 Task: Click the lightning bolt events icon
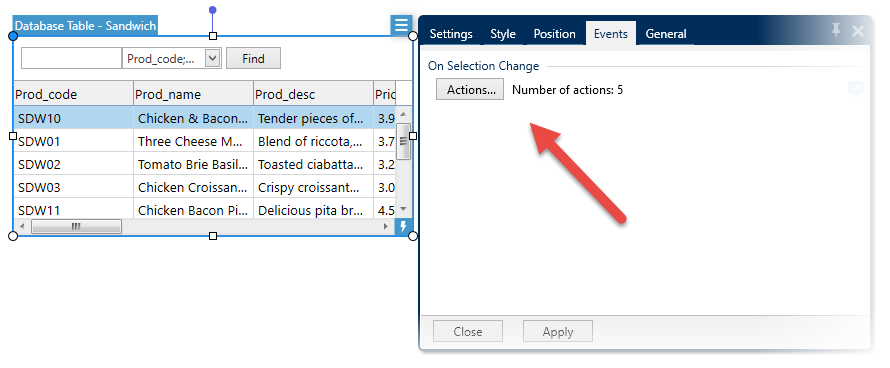(x=404, y=227)
